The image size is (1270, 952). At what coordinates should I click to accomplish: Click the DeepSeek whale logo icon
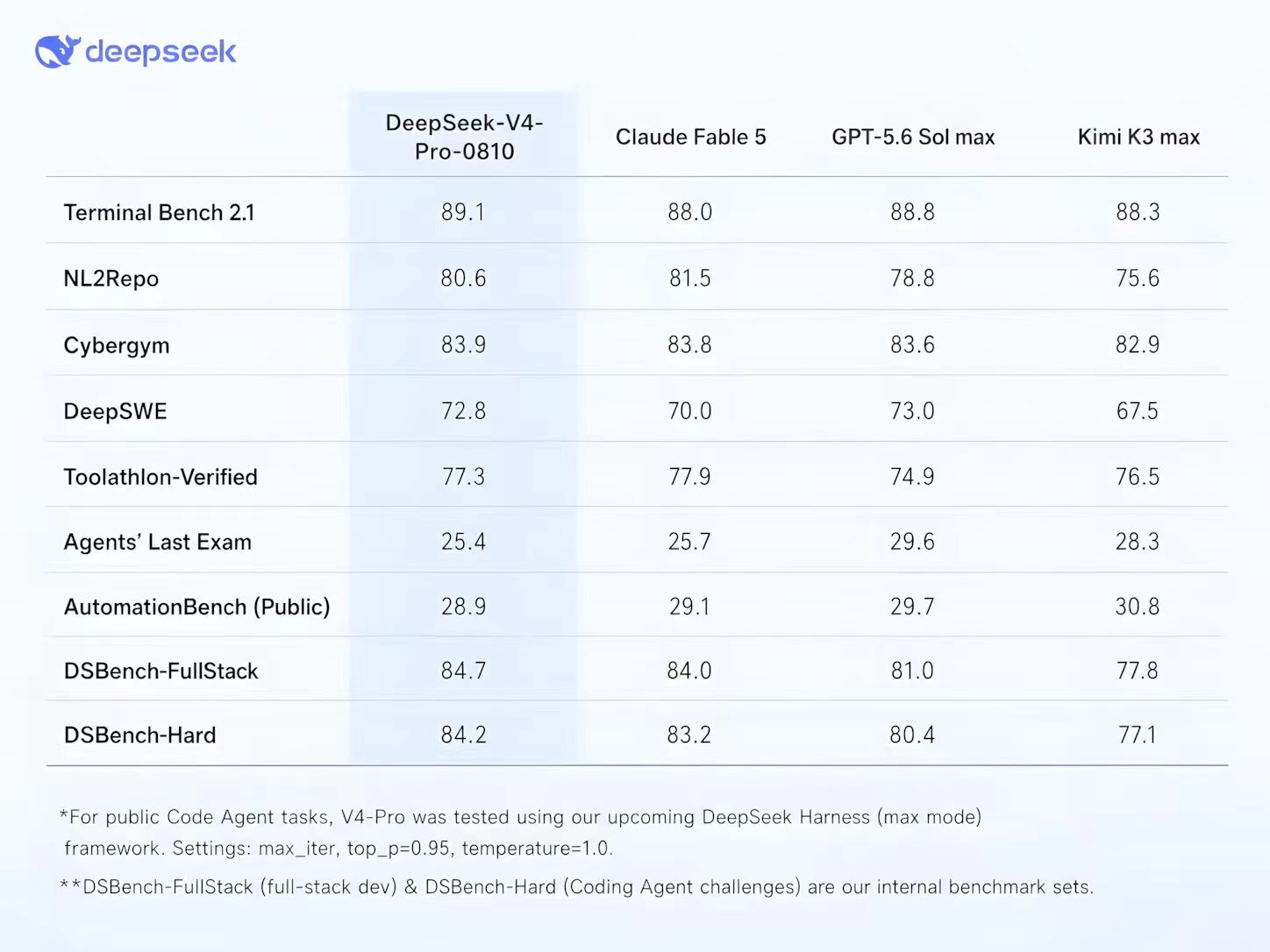coord(58,52)
